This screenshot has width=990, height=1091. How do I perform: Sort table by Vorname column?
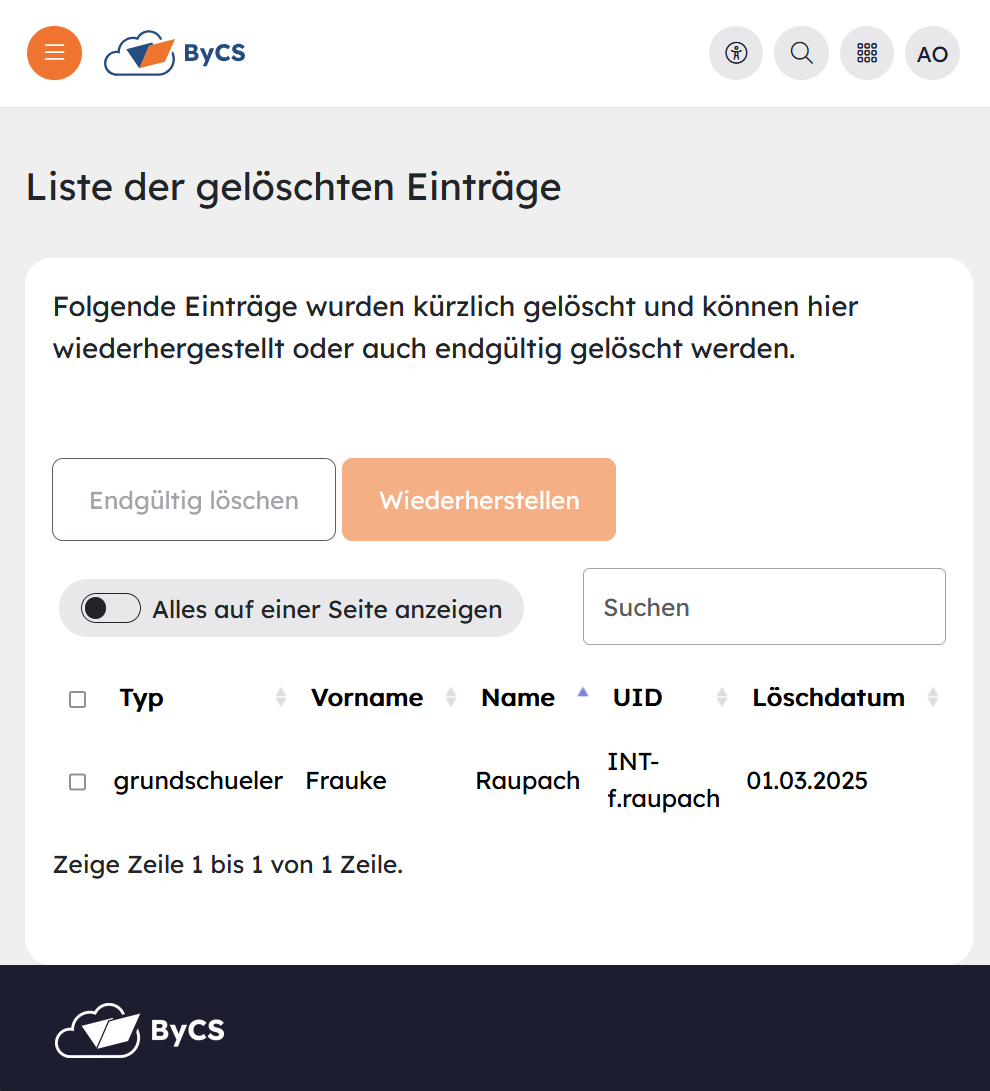pos(367,698)
